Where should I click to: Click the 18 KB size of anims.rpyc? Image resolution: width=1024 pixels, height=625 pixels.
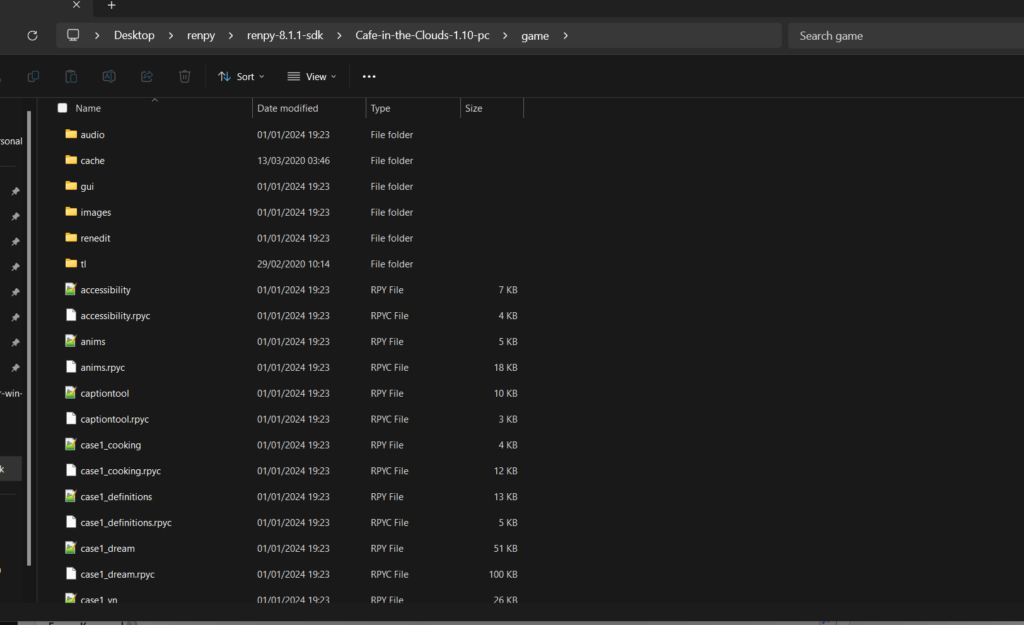click(505, 368)
